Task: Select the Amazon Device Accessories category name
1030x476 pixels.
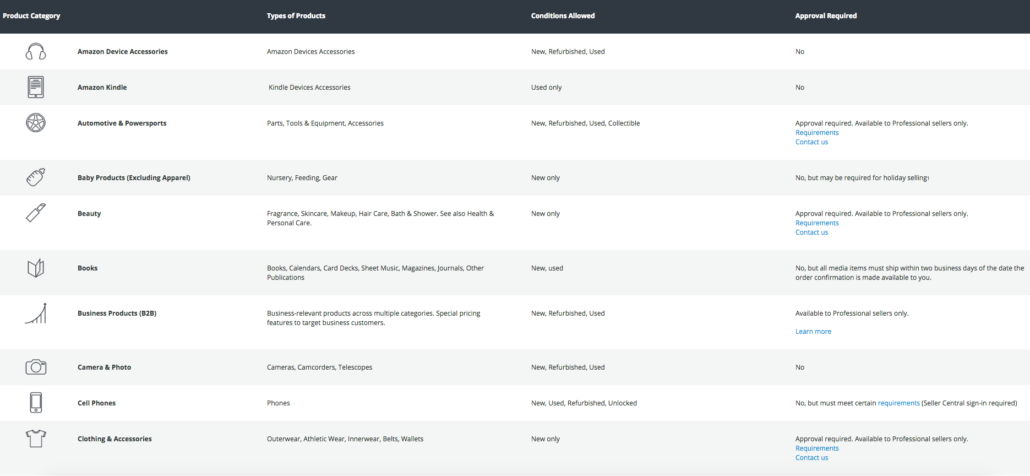Action: (122, 51)
